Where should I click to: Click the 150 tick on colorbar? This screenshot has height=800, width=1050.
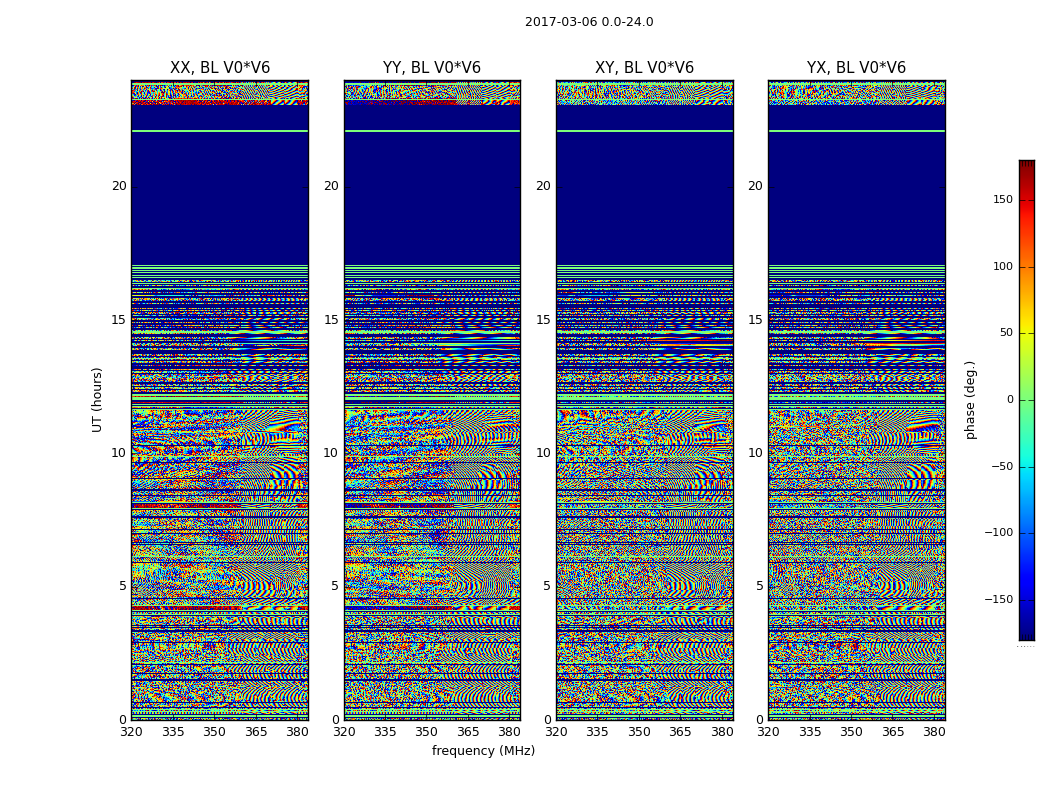click(1003, 199)
